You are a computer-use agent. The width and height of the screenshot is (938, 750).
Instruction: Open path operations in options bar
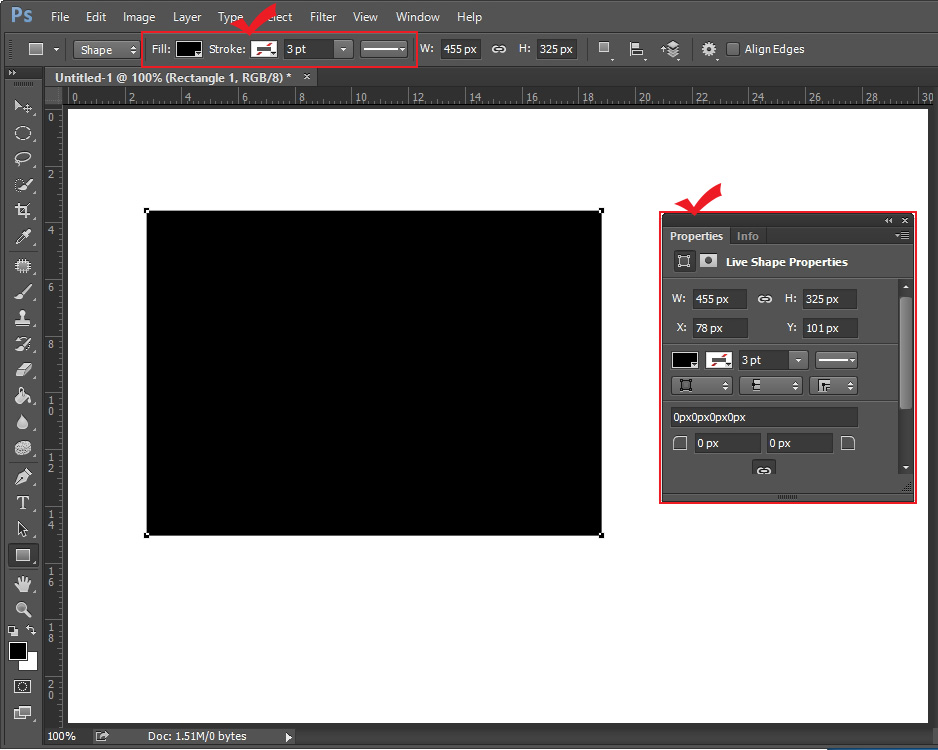pos(605,49)
